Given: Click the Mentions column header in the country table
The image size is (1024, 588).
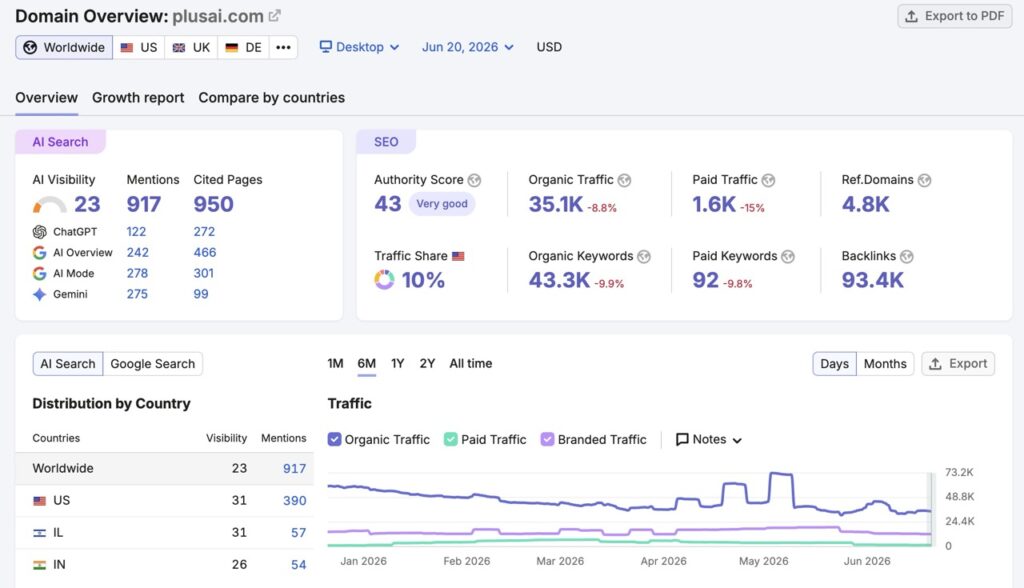Looking at the screenshot, I should click(x=283, y=438).
